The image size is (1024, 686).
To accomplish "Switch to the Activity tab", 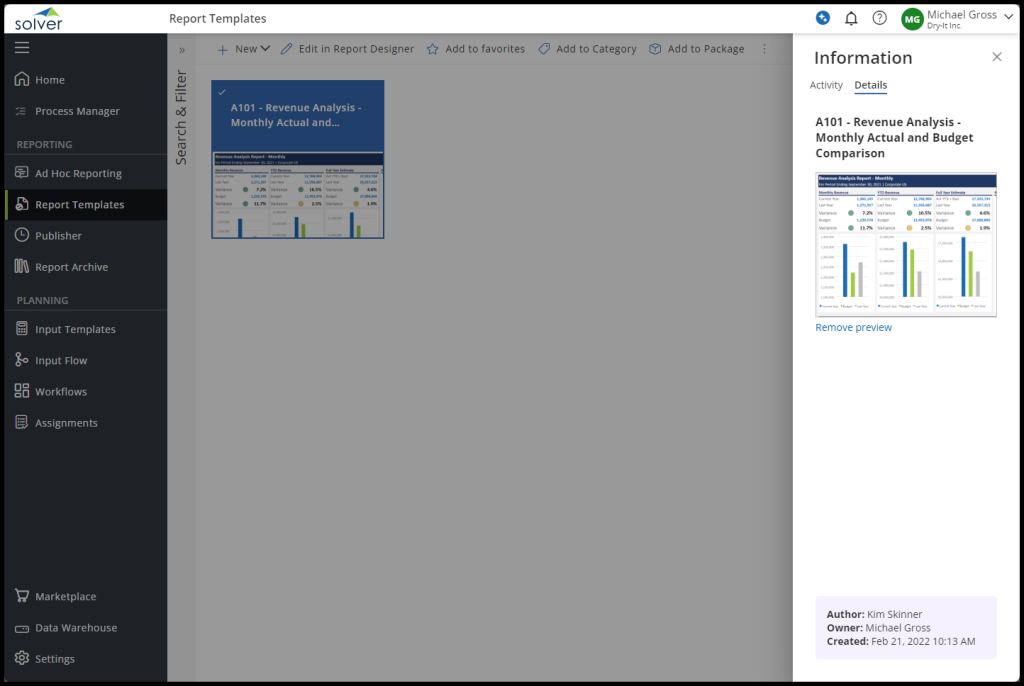I will click(x=826, y=85).
